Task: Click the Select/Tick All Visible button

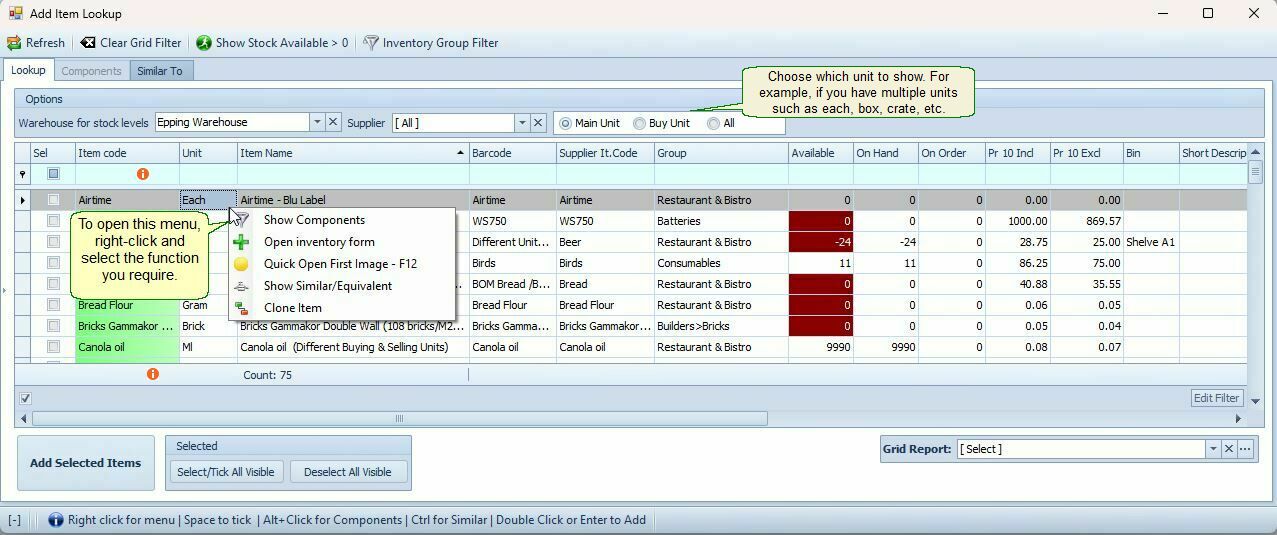Action: [225, 472]
